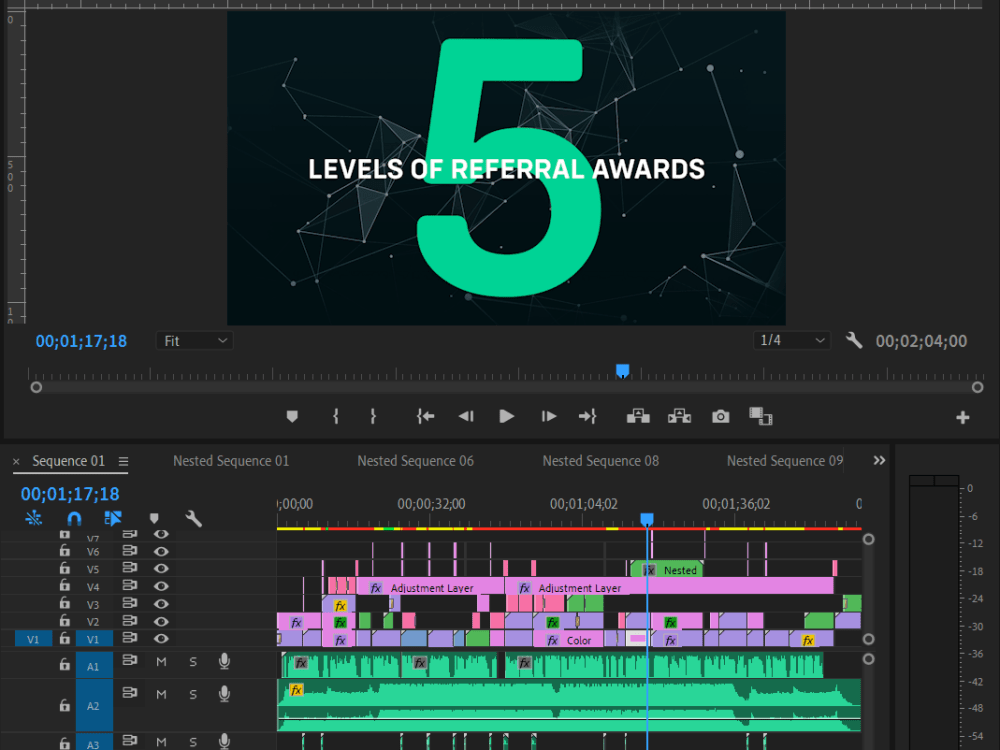Click the Extract button
This screenshot has width=1000, height=750.
click(679, 416)
